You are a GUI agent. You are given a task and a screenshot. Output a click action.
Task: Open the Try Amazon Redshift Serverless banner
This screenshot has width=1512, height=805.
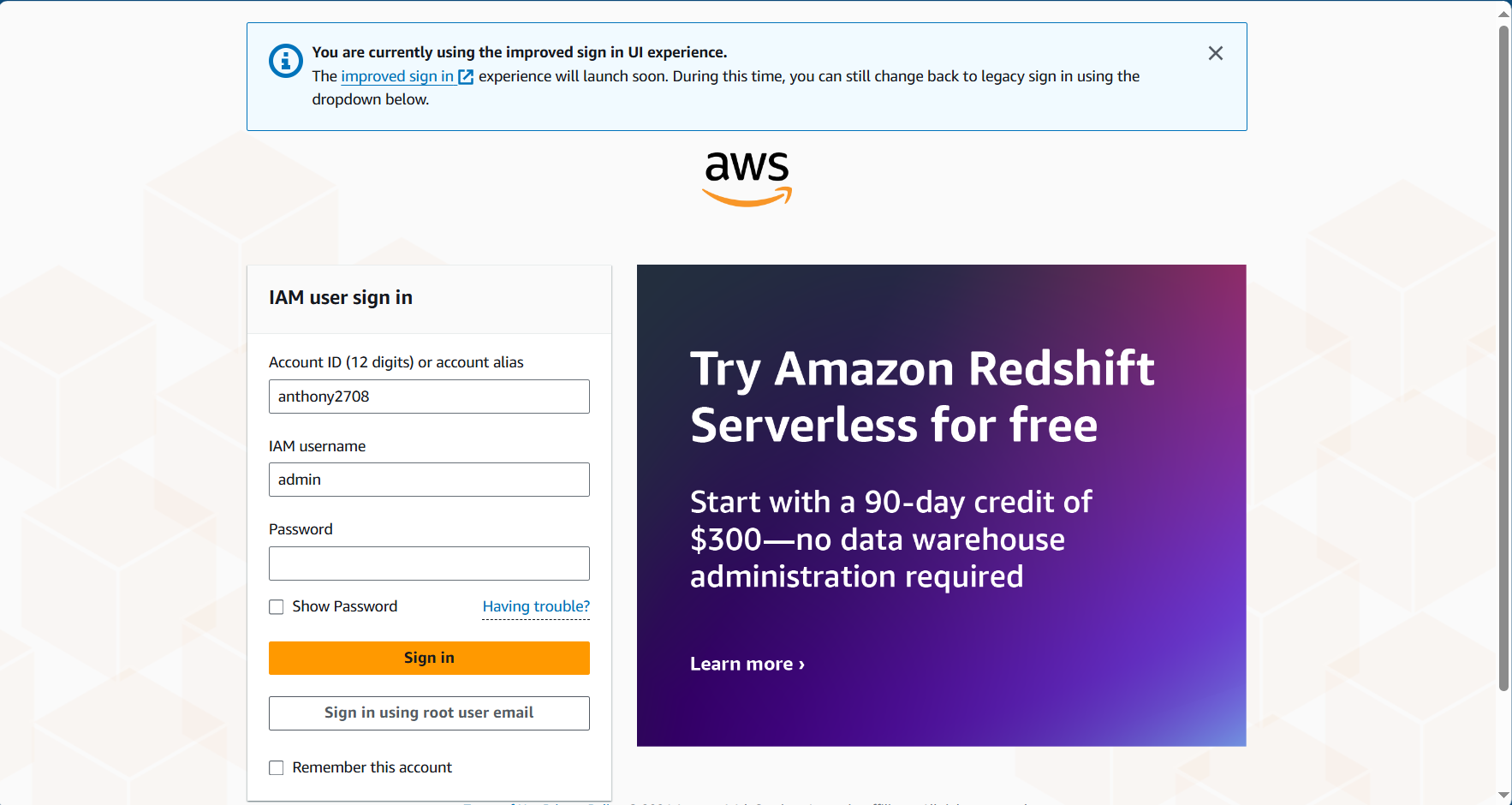click(941, 505)
